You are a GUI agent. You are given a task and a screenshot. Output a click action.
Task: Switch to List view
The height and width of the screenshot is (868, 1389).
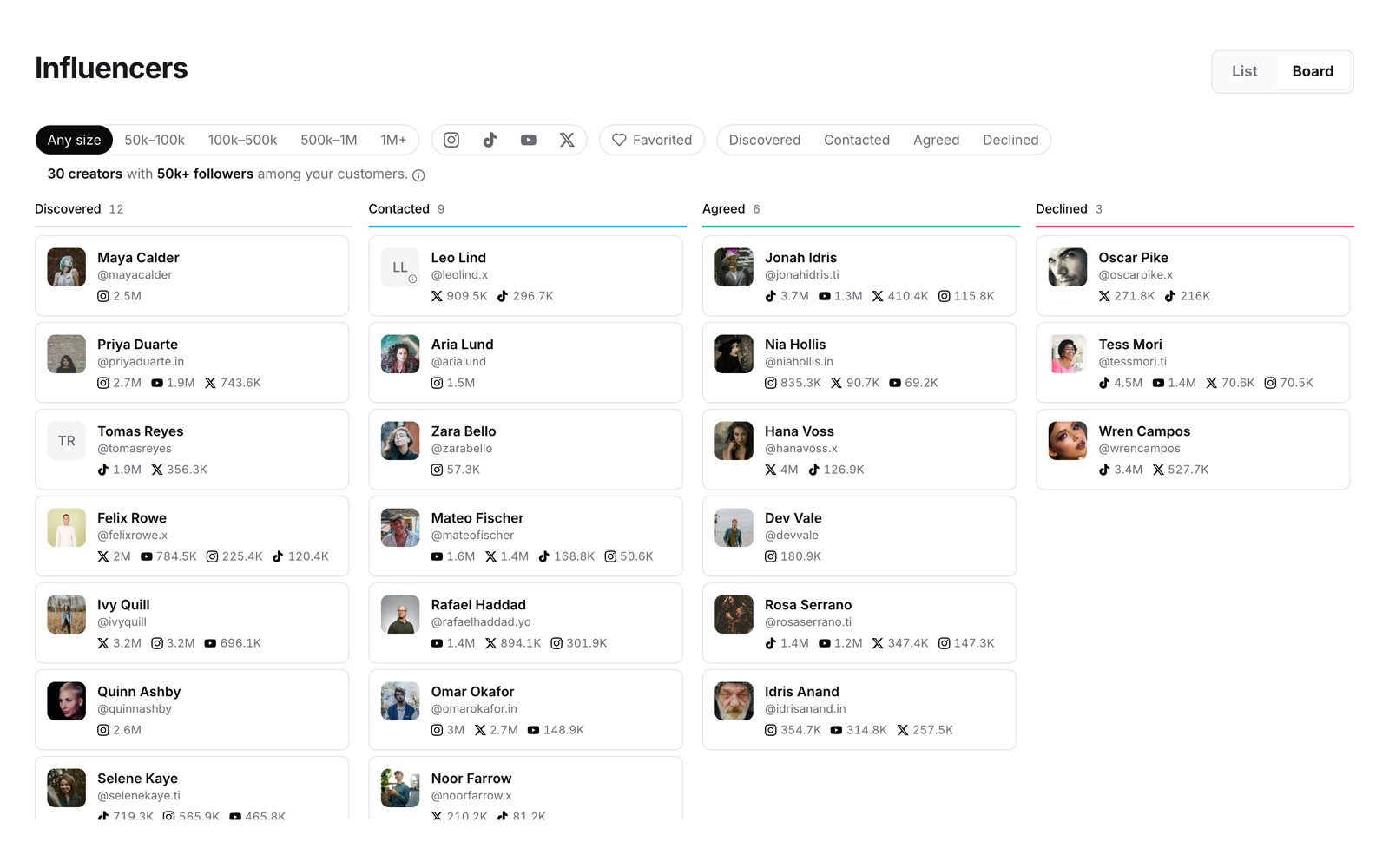click(1244, 71)
